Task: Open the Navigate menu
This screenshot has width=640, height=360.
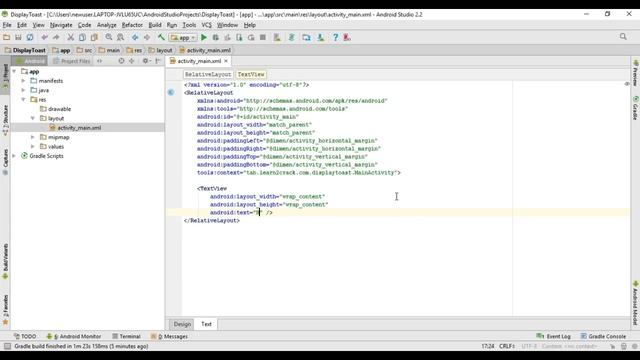Action: click(x=61, y=25)
